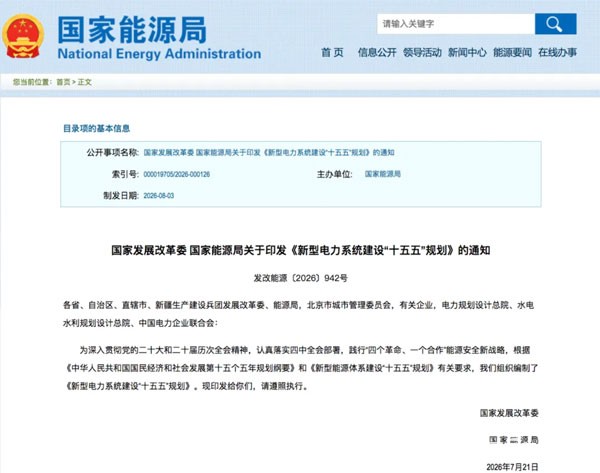Click the magnifier search button
Viewport: 600px width, 473px height.
[x=556, y=24]
